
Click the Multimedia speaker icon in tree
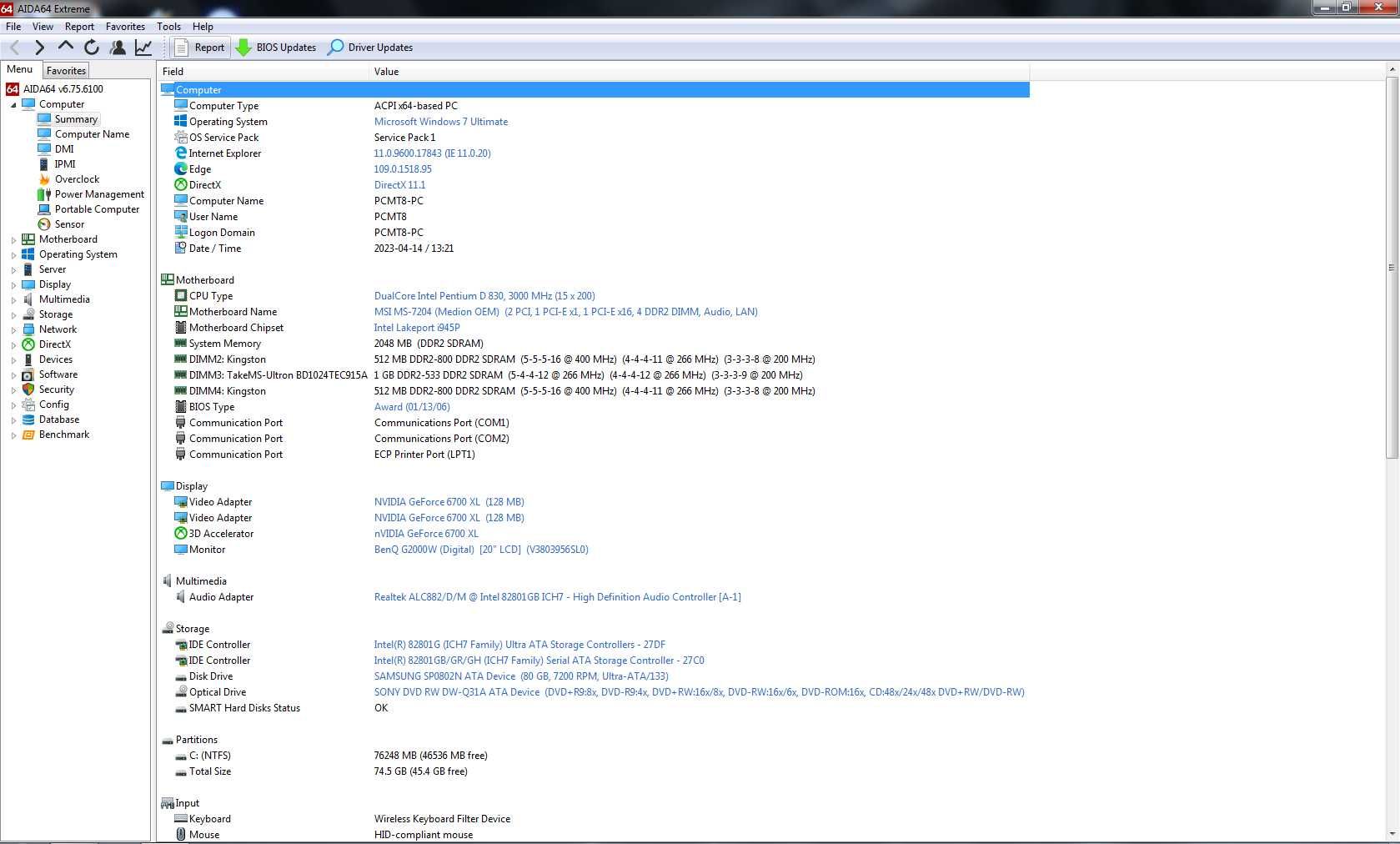click(x=28, y=299)
